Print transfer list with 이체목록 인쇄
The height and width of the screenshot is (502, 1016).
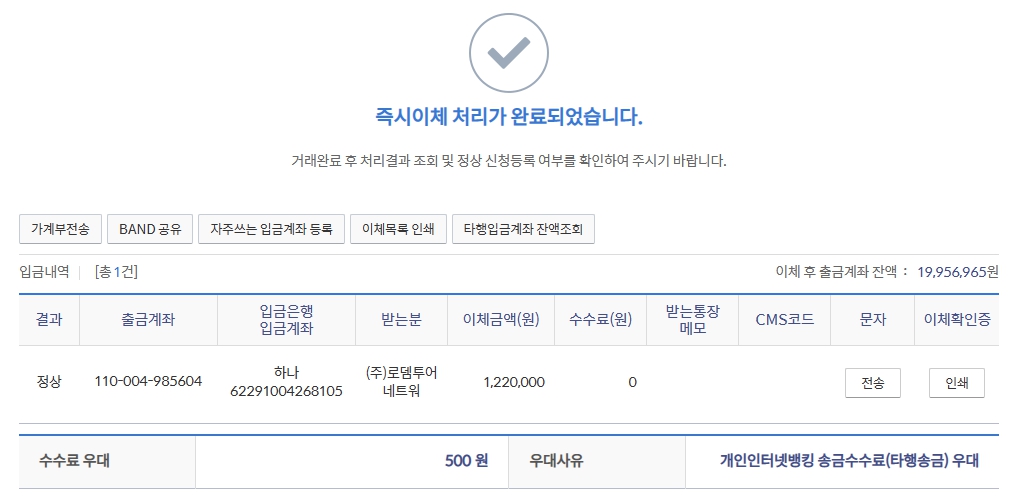pyautogui.click(x=398, y=229)
